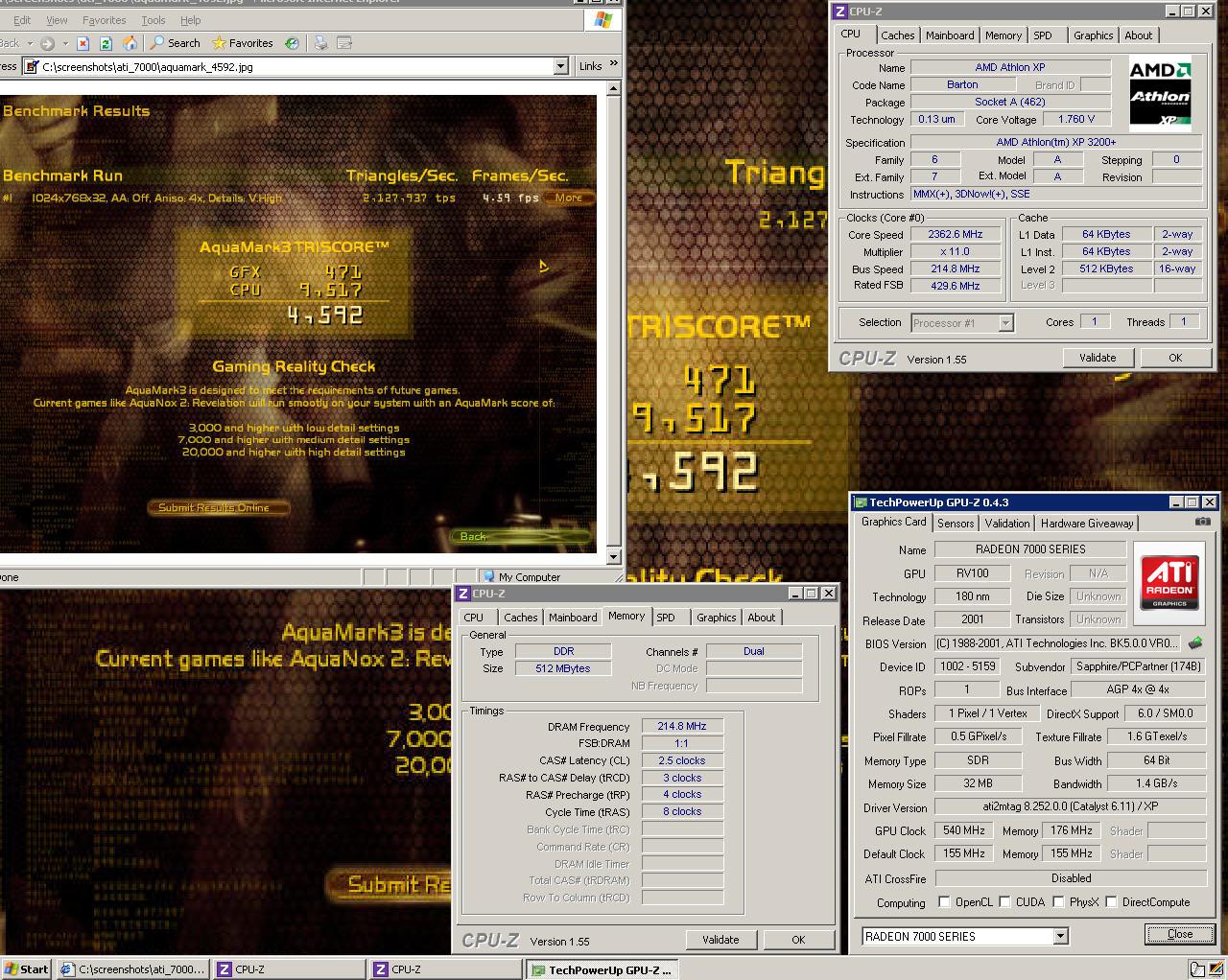Screen dimensions: 1228x980
Task: Open About tab in Memory CPU-Z window
Action: coord(762,618)
